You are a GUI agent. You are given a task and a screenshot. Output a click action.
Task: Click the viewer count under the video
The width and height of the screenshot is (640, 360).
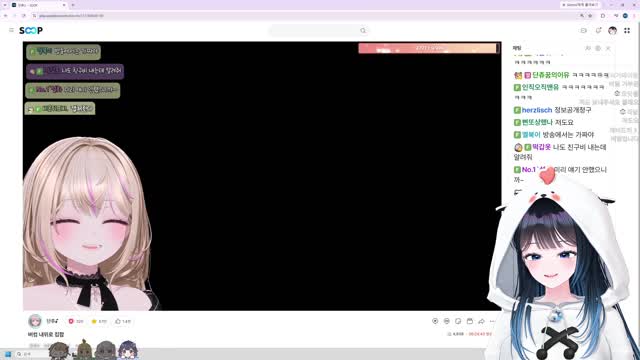456,334
